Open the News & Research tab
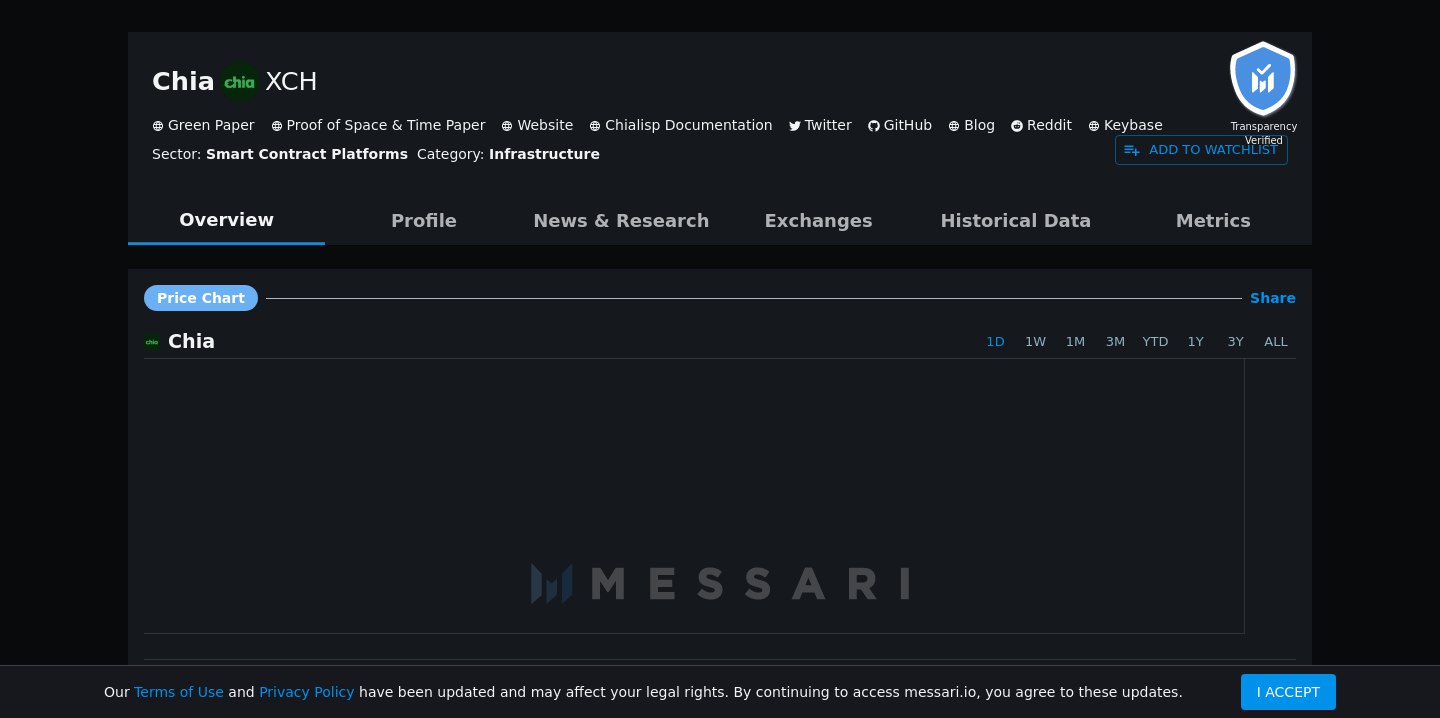Viewport: 1440px width, 718px height. [x=621, y=221]
